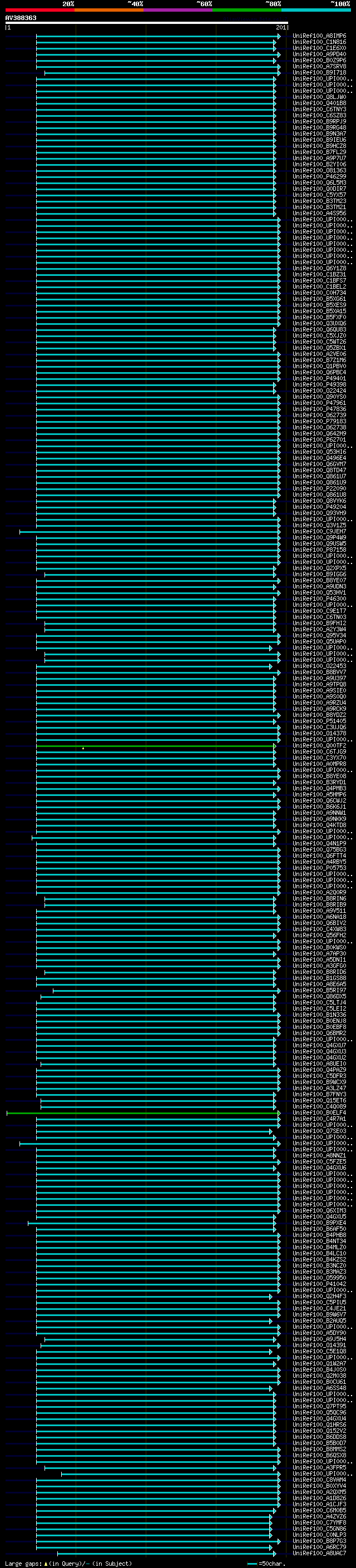The width and height of the screenshot is (356, 1568).
Task: Open hit UniRef100_C8VAM4
Action: 319,1480
